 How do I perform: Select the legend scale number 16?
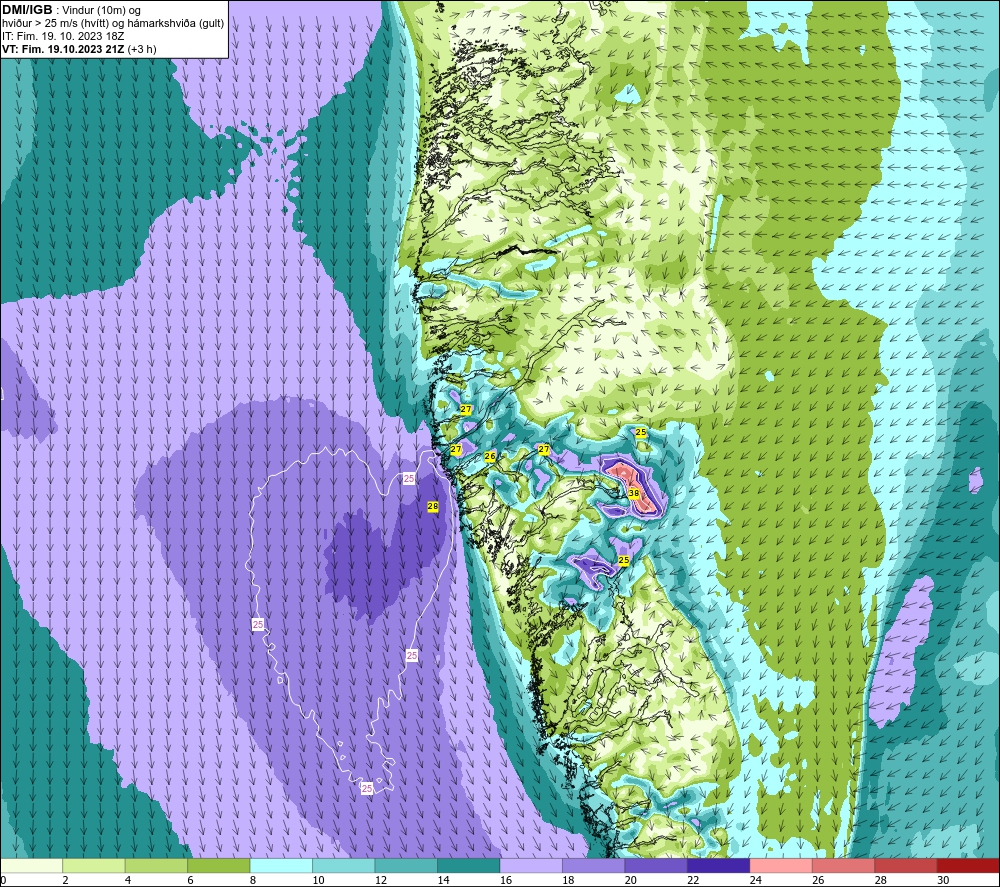pos(506,880)
